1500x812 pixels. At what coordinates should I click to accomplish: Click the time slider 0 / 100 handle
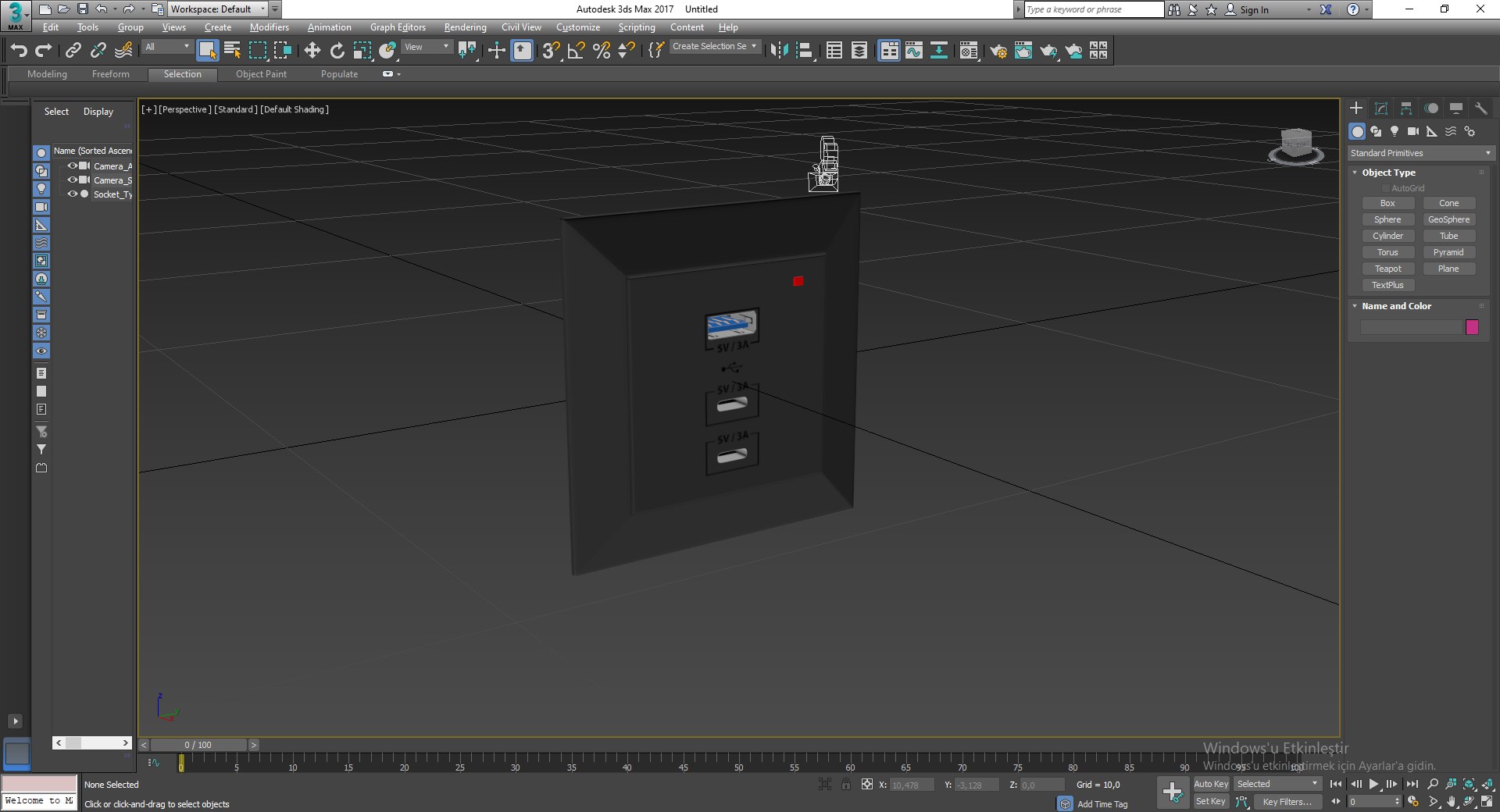[198, 745]
